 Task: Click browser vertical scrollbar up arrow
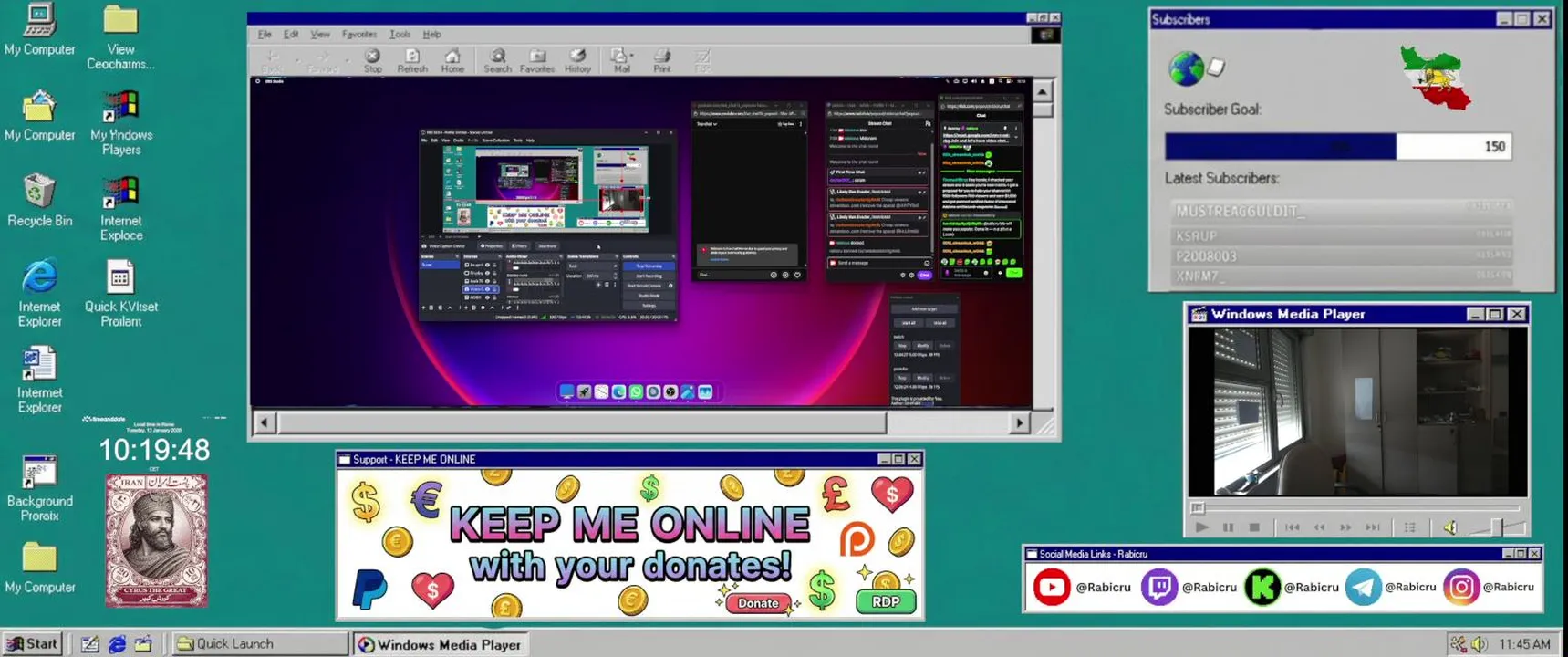click(x=1043, y=90)
